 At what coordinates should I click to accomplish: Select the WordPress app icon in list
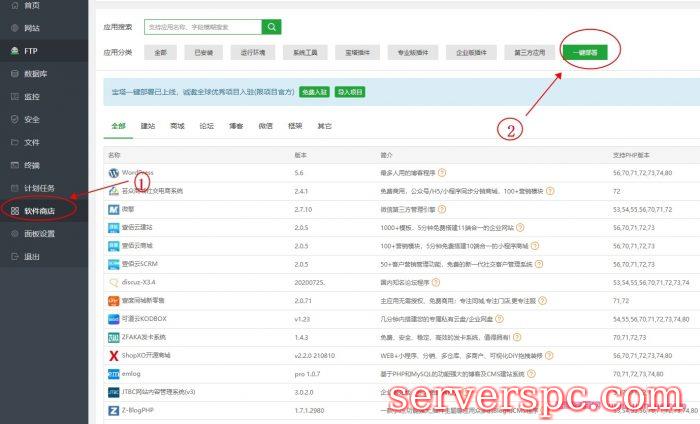pyautogui.click(x=113, y=173)
